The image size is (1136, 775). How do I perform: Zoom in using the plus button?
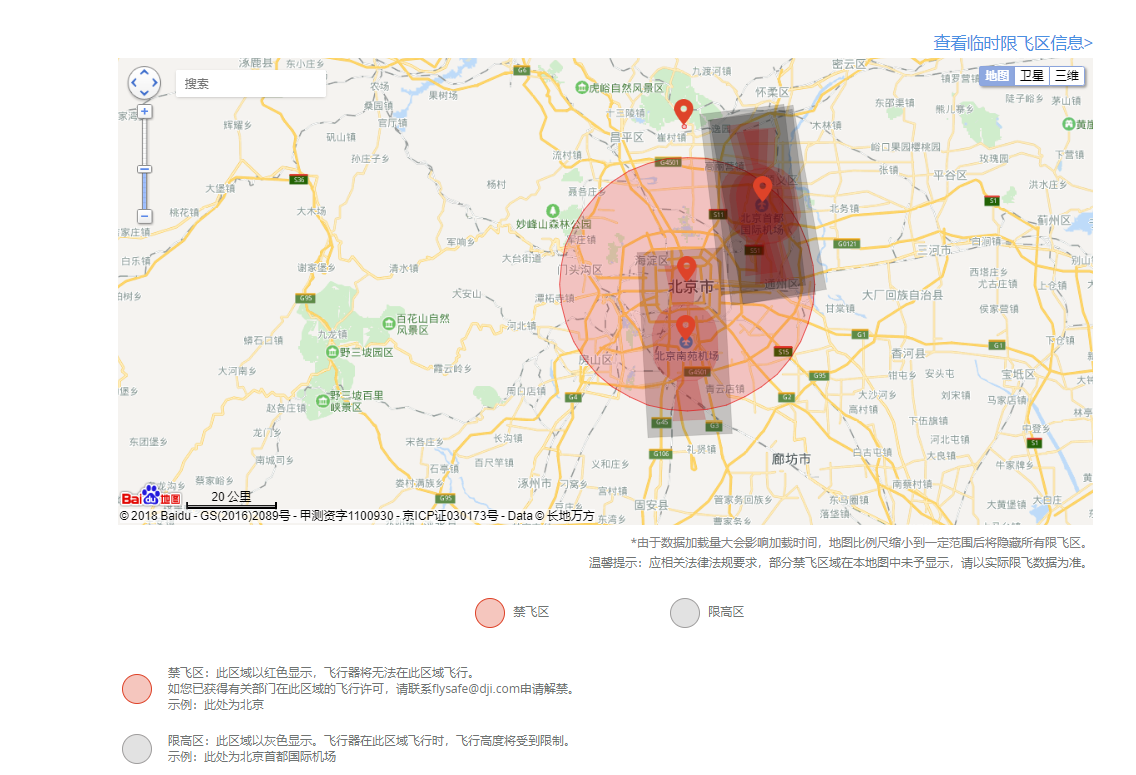[145, 111]
